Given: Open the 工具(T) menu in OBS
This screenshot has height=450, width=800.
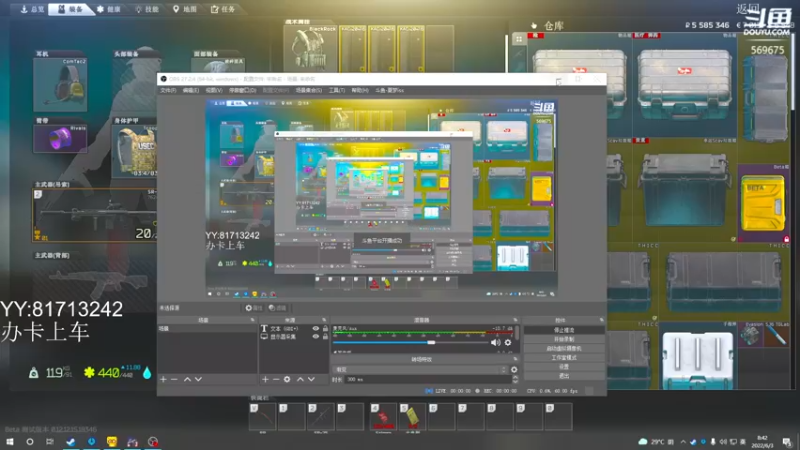Looking at the screenshot, I should pyautogui.click(x=337, y=90).
